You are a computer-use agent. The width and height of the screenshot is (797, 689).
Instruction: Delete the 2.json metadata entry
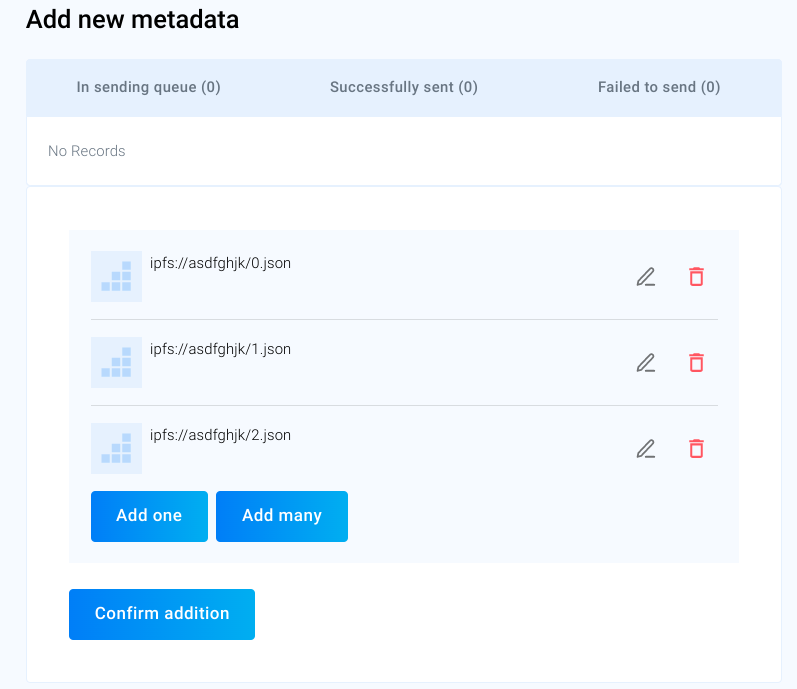696,449
